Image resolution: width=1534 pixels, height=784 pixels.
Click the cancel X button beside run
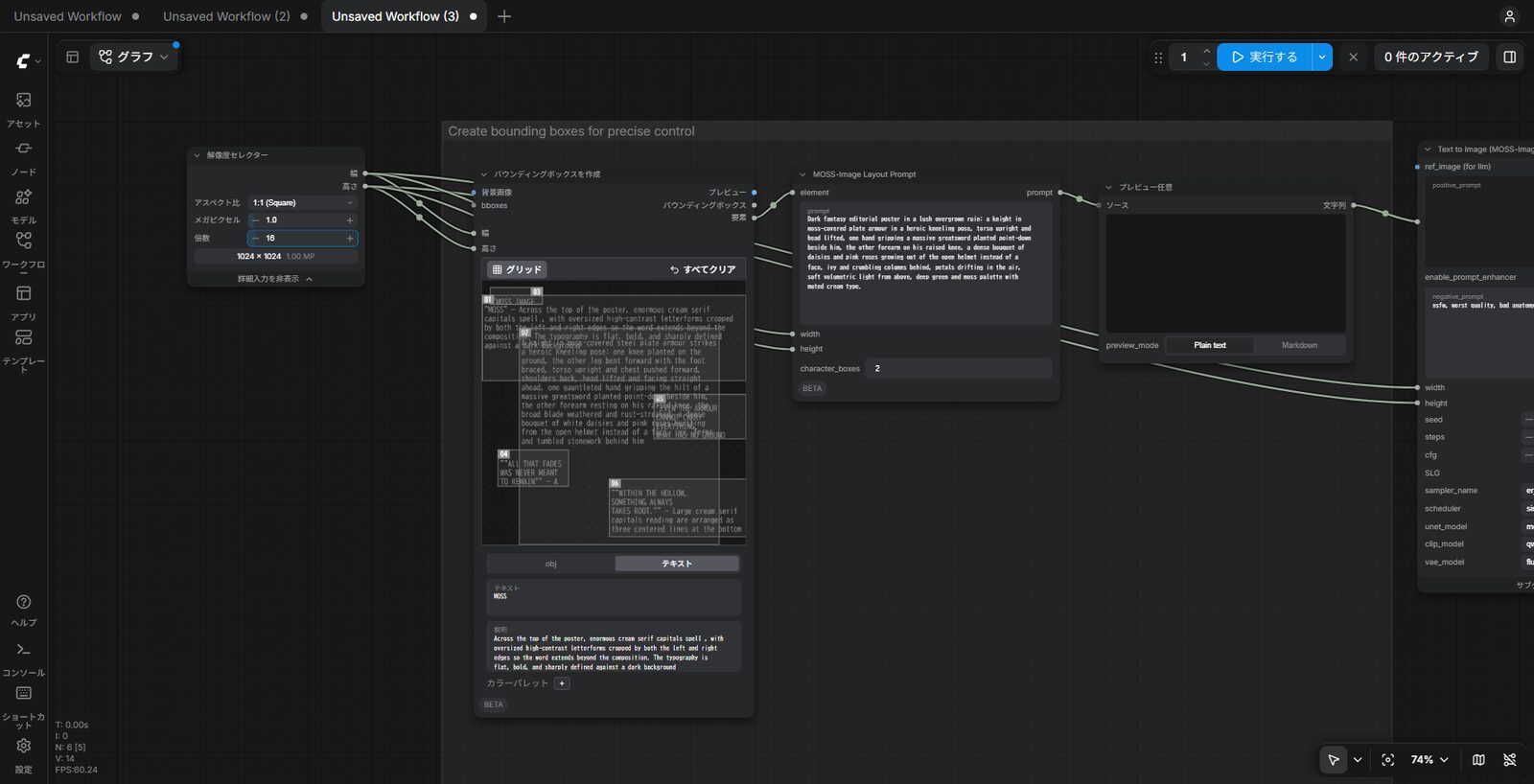tap(1353, 57)
